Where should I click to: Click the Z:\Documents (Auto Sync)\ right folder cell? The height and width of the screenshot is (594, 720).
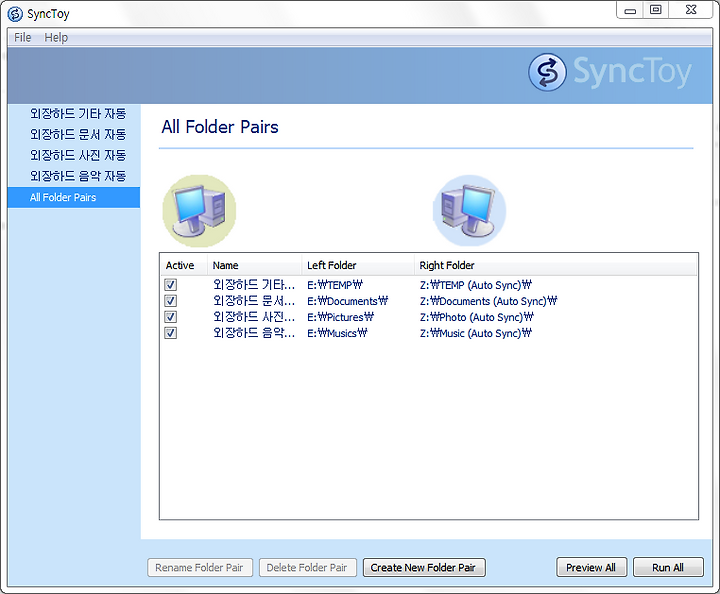tap(488, 301)
